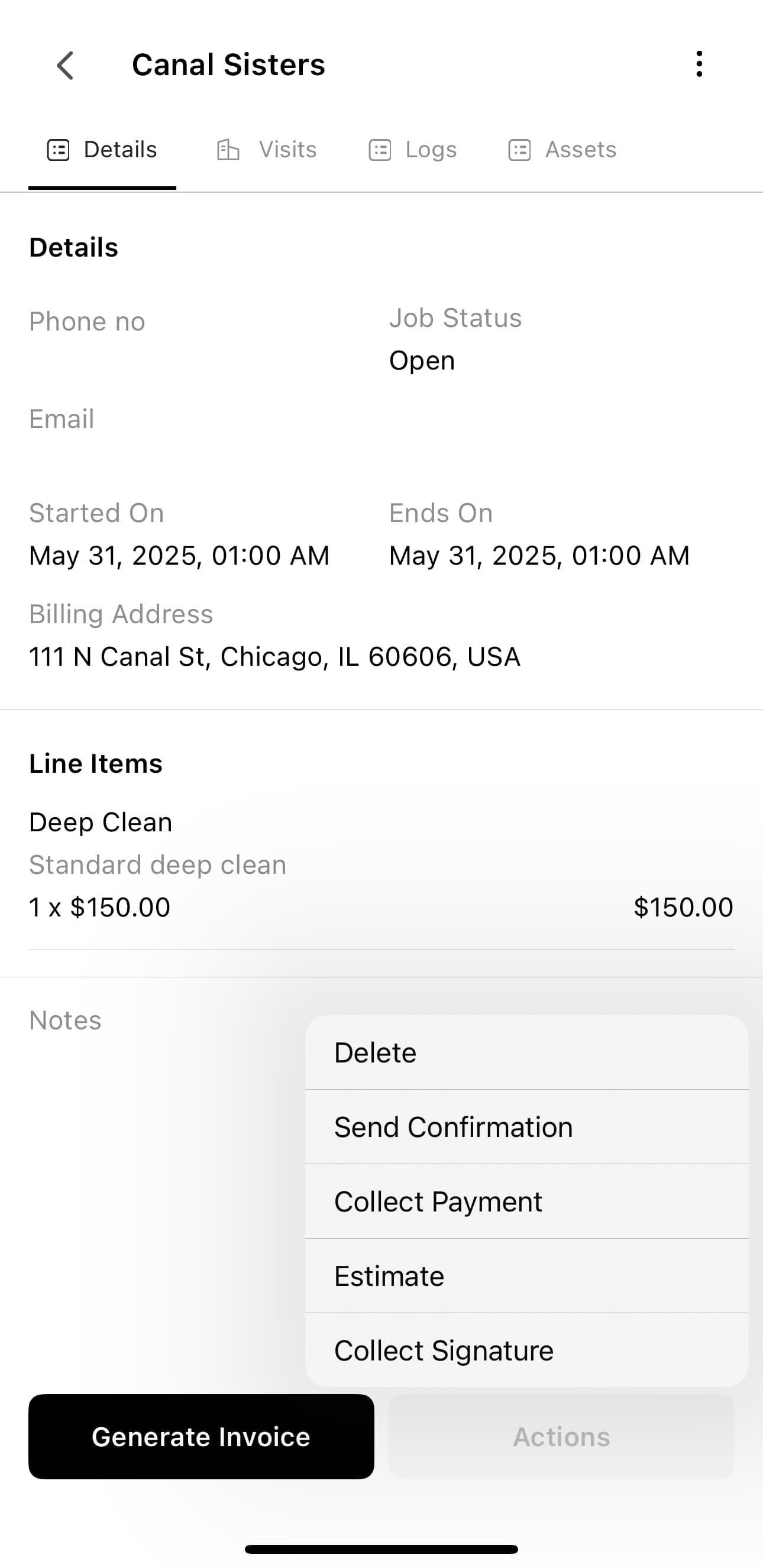Tap the back arrow icon

(65, 65)
